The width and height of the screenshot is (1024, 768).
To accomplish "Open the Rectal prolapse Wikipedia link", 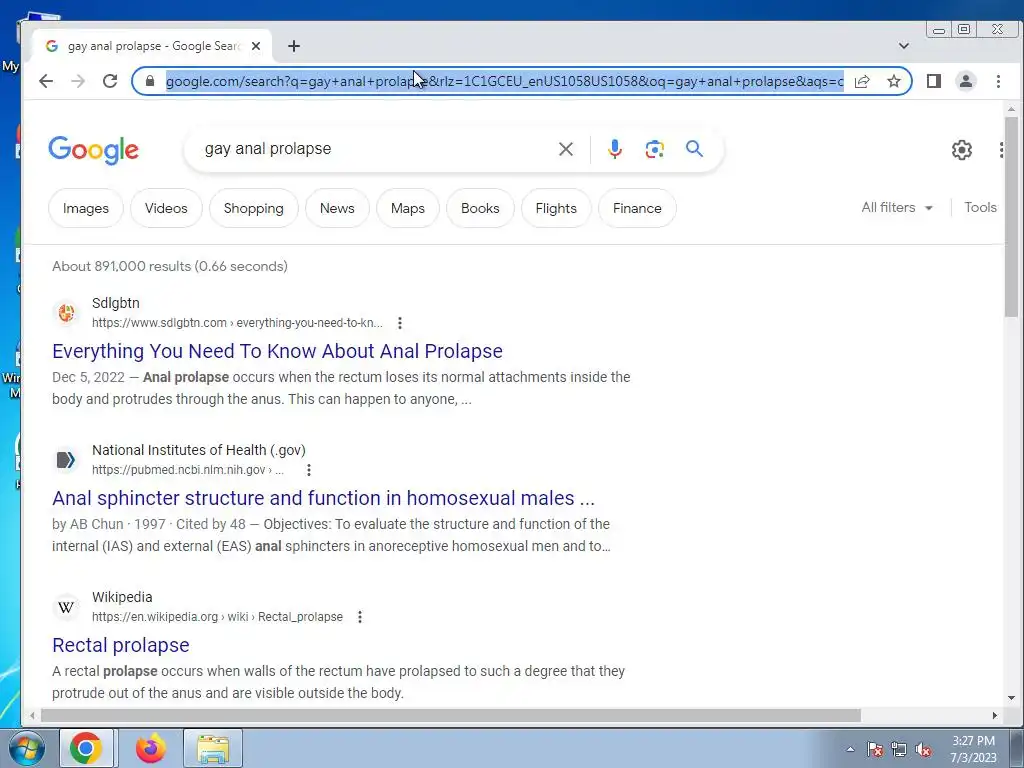I will 121,645.
